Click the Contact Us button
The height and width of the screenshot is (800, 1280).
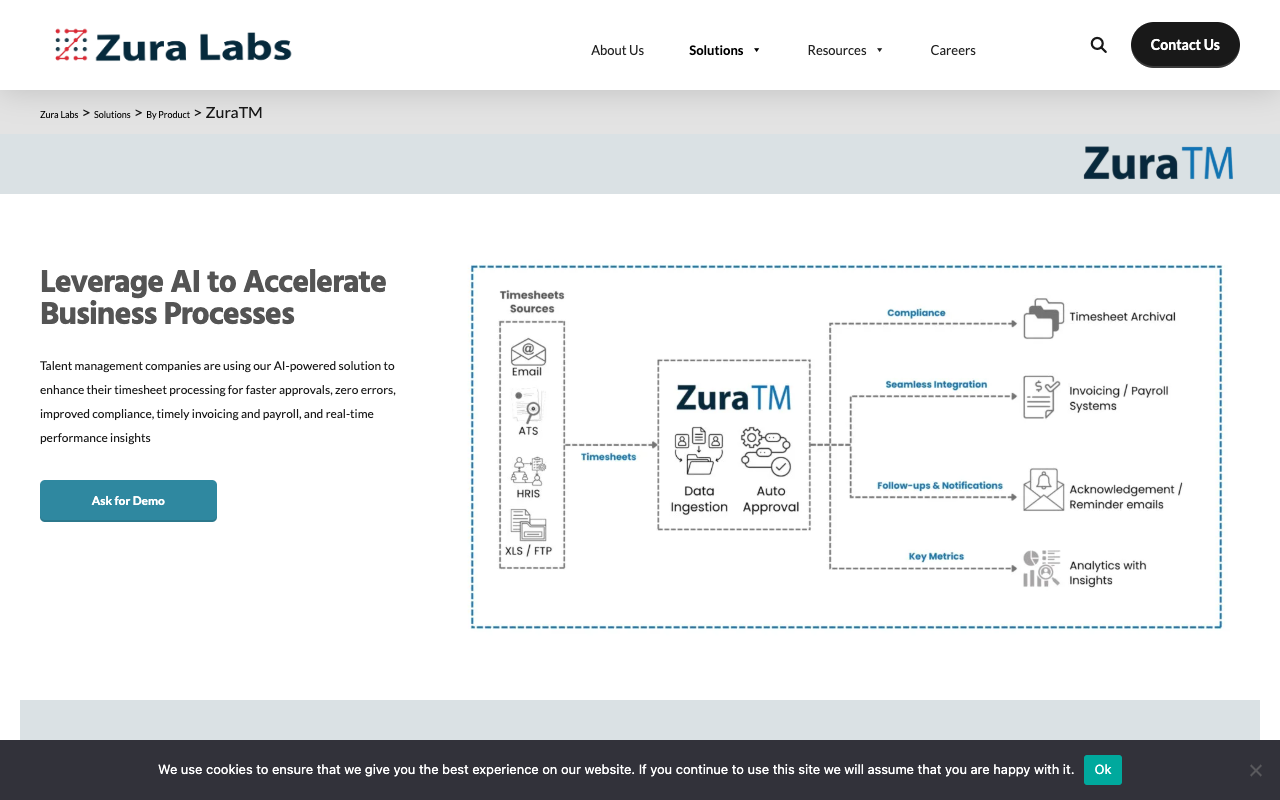1185,45
